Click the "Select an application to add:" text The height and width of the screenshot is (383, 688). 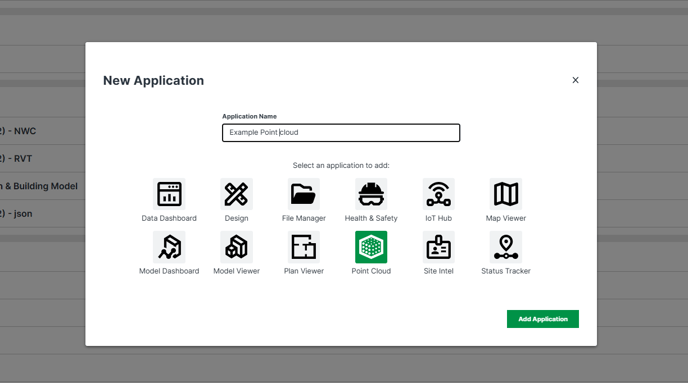click(x=341, y=165)
